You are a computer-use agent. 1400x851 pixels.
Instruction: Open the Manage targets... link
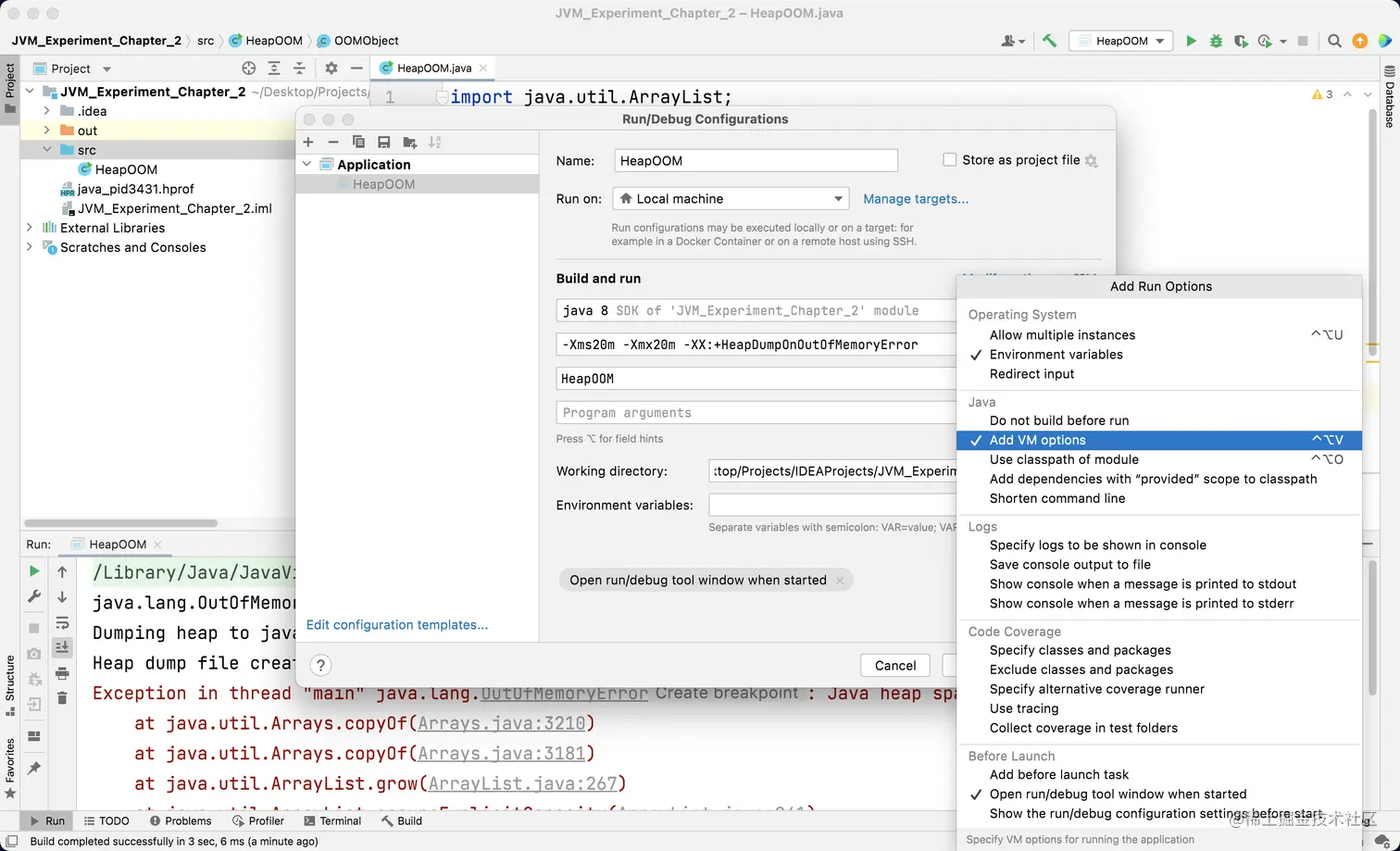(916, 199)
